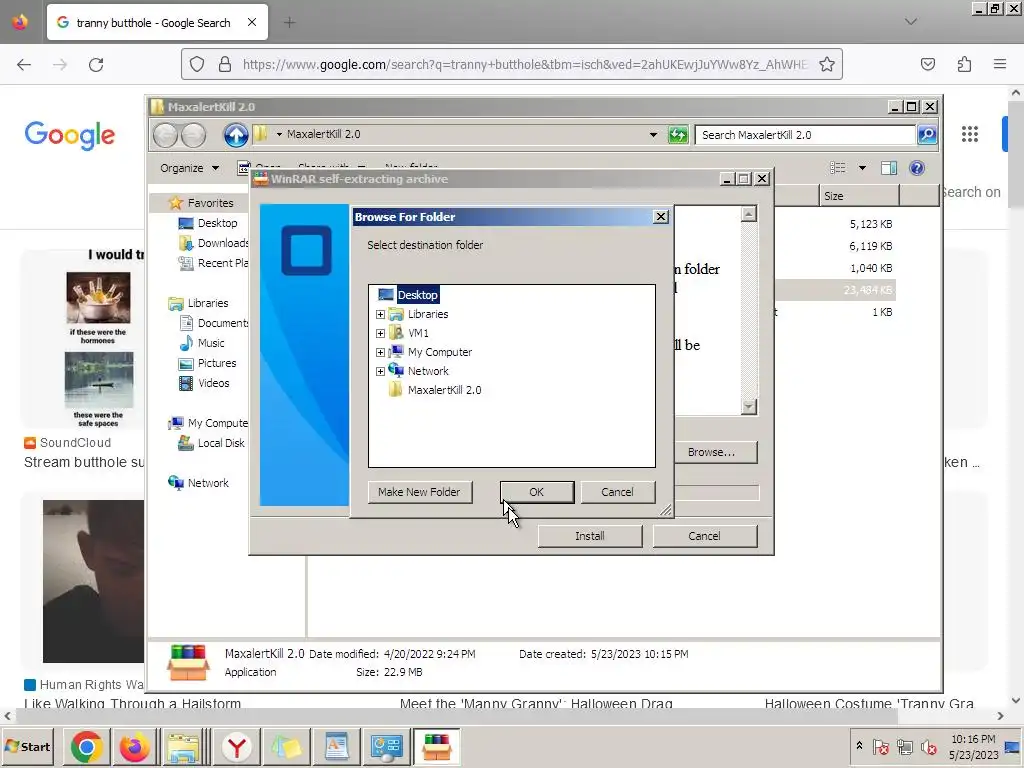Click Explorer search magnifier icon
1024x768 pixels.
click(927, 135)
